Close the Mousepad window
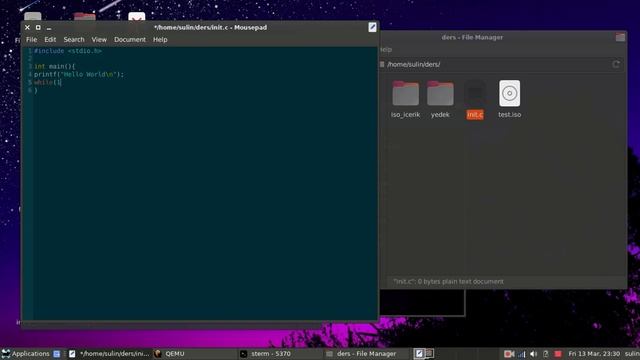This screenshot has width=640, height=360. pos(27,27)
